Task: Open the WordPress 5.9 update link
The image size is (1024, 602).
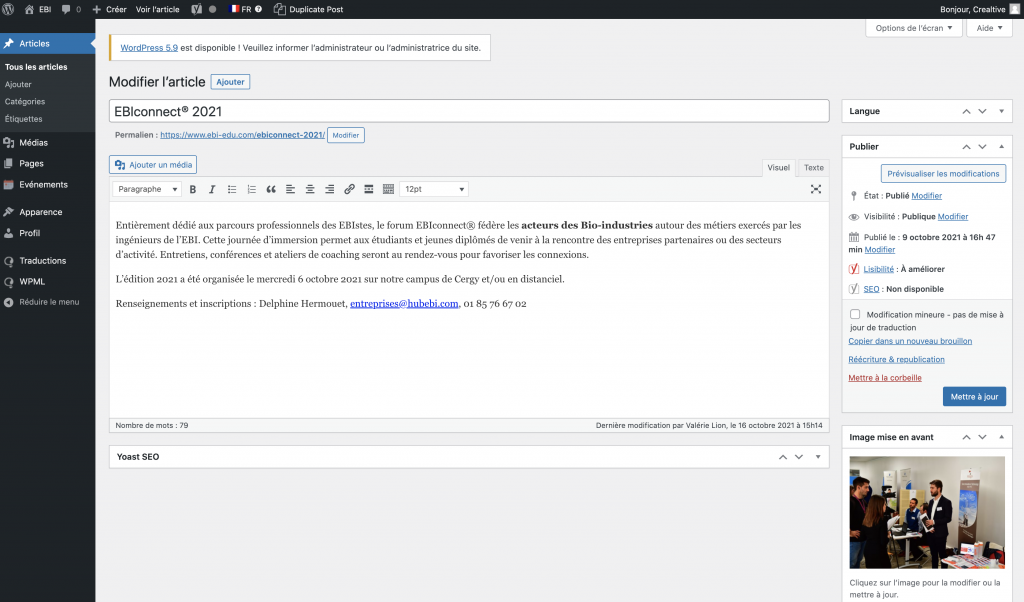Action: 149,48
